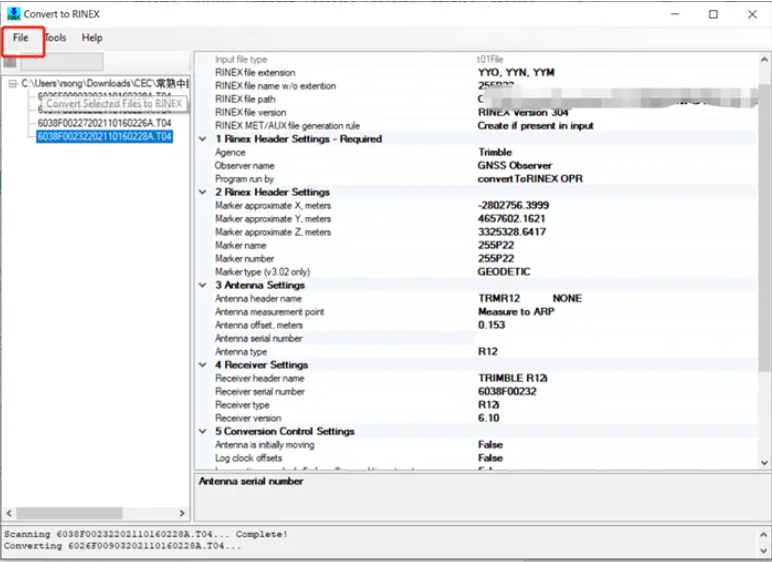Select the Receiver type row label
This screenshot has width=772, height=562.
242,405
